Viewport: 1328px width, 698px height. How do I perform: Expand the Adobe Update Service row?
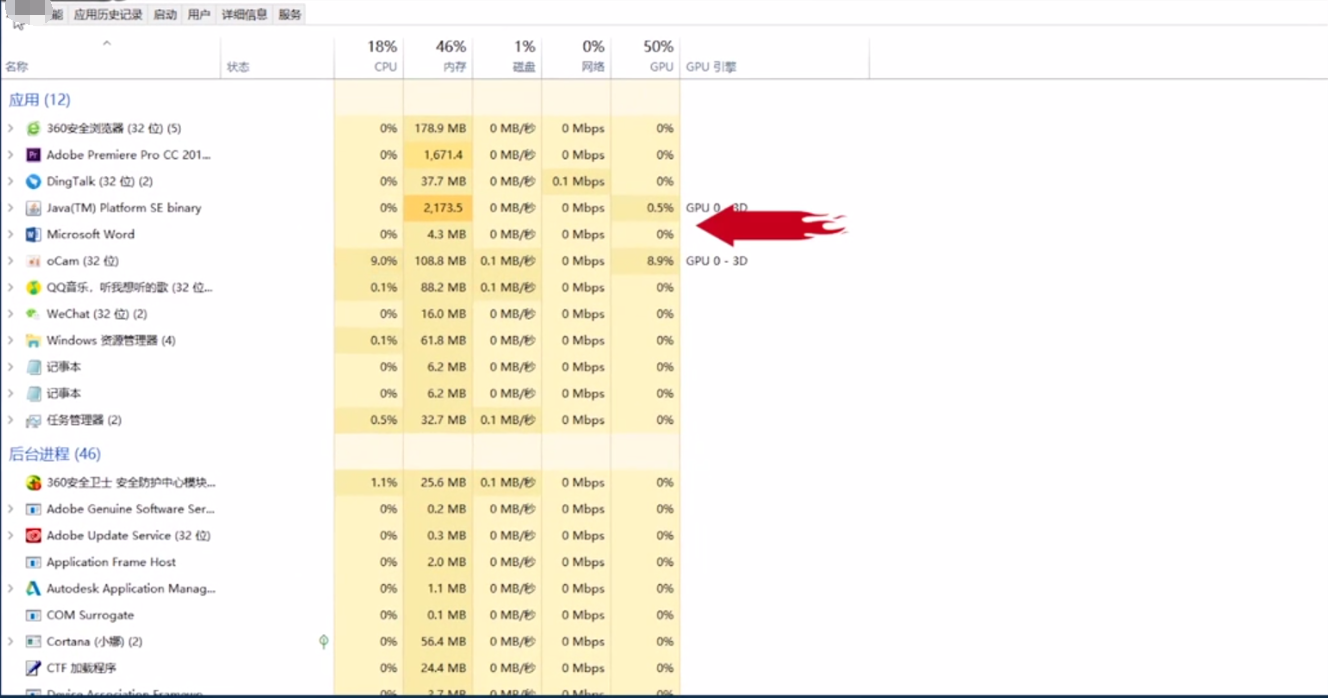pyautogui.click(x=11, y=535)
